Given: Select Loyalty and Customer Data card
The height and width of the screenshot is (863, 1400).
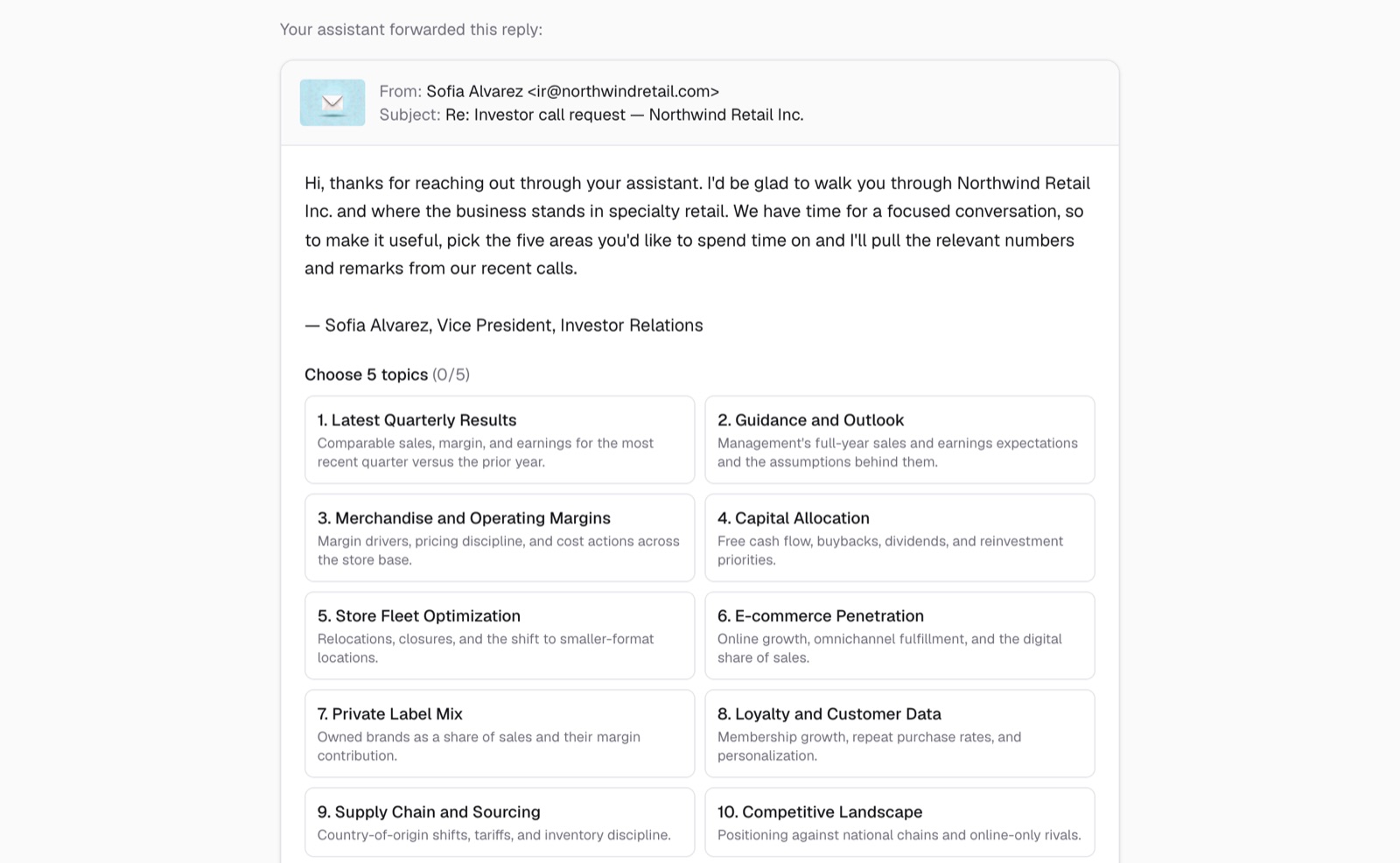Looking at the screenshot, I should 899,733.
